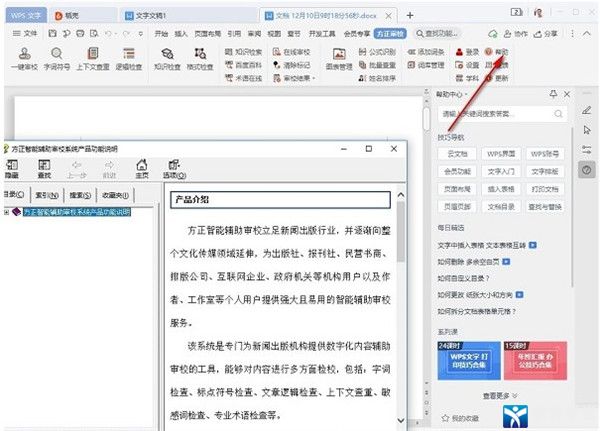Viewport: 600px width, 431px height.
Task: Expand the 方正智能辅助审校系统 tree node
Action: [6, 212]
